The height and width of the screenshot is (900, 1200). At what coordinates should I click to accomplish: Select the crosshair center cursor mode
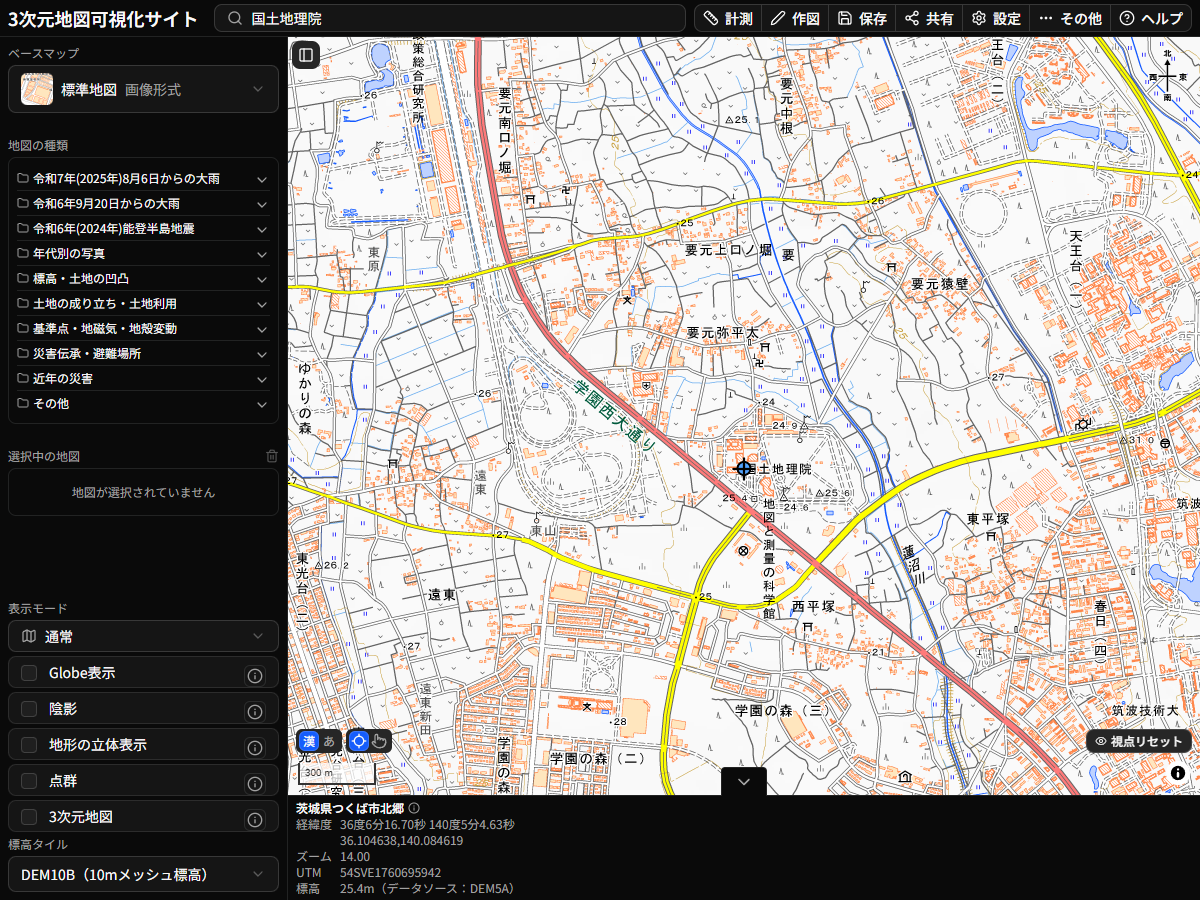tap(359, 741)
